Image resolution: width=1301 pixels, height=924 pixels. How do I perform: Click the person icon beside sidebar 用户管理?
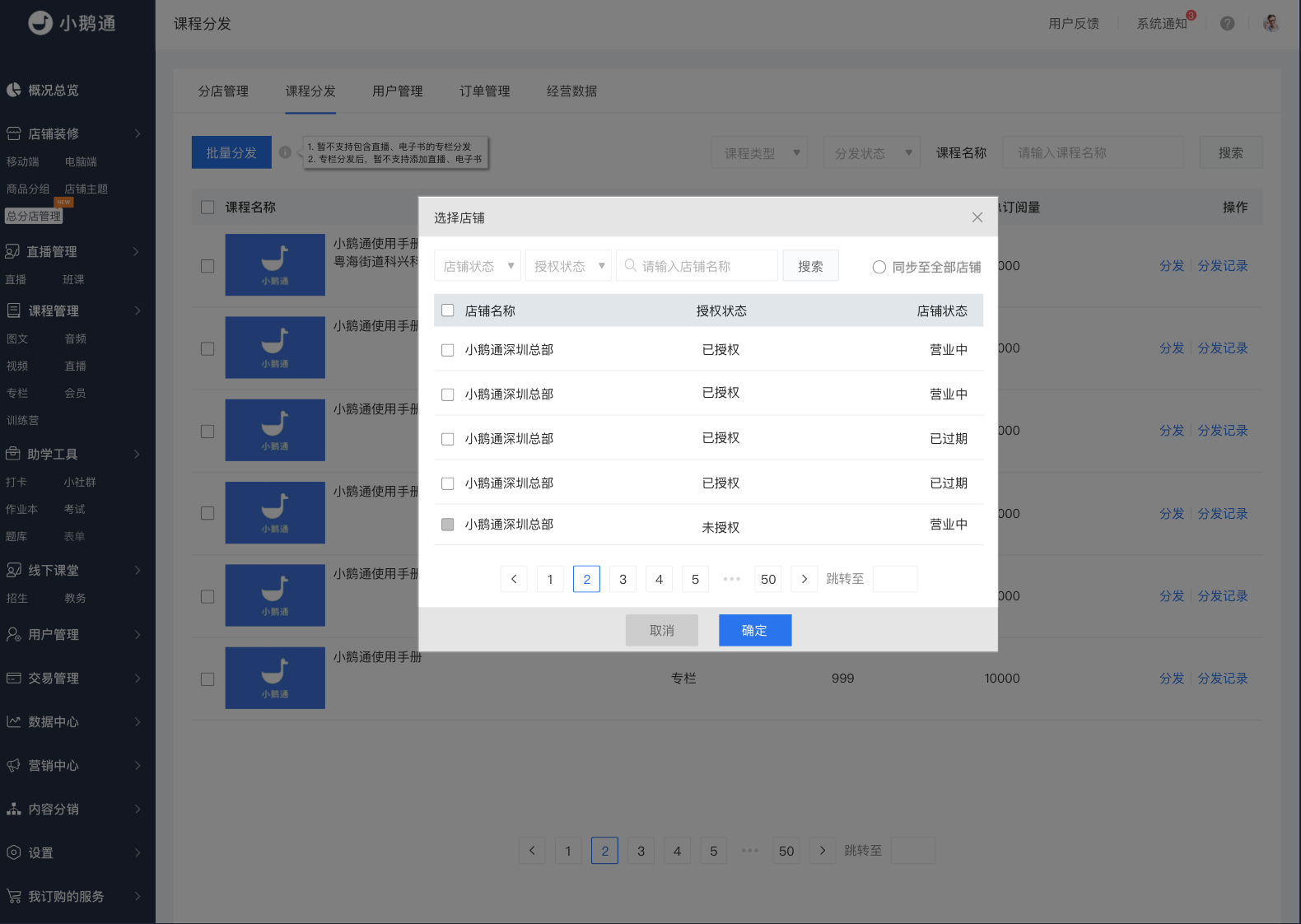[14, 634]
